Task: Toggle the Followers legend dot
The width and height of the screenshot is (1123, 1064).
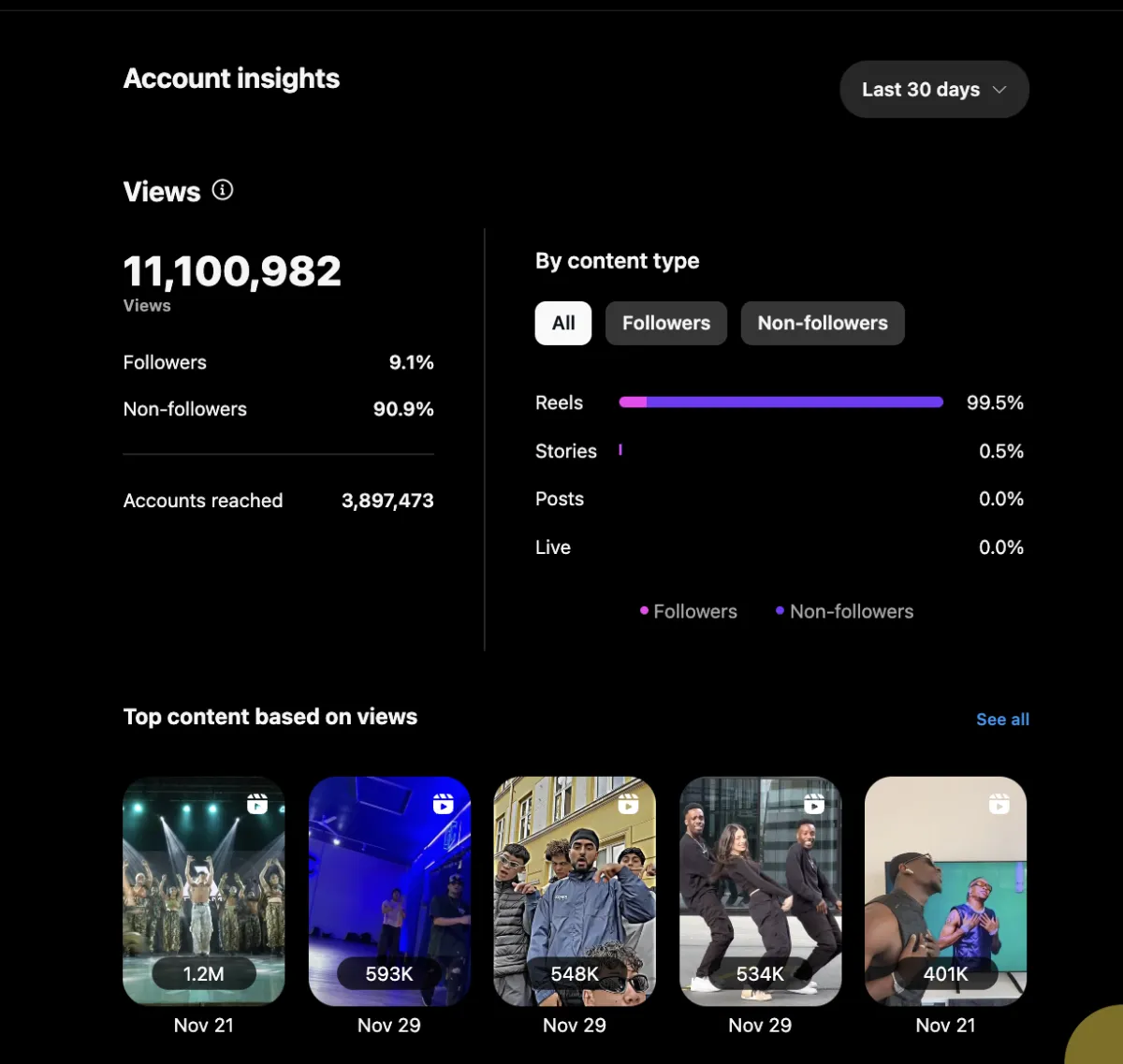Action: tap(644, 611)
